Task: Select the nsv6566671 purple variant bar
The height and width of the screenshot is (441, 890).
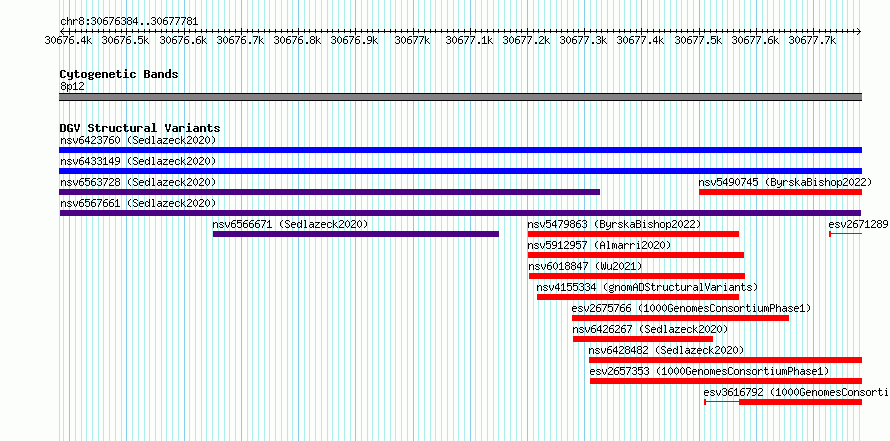Action: coord(356,234)
